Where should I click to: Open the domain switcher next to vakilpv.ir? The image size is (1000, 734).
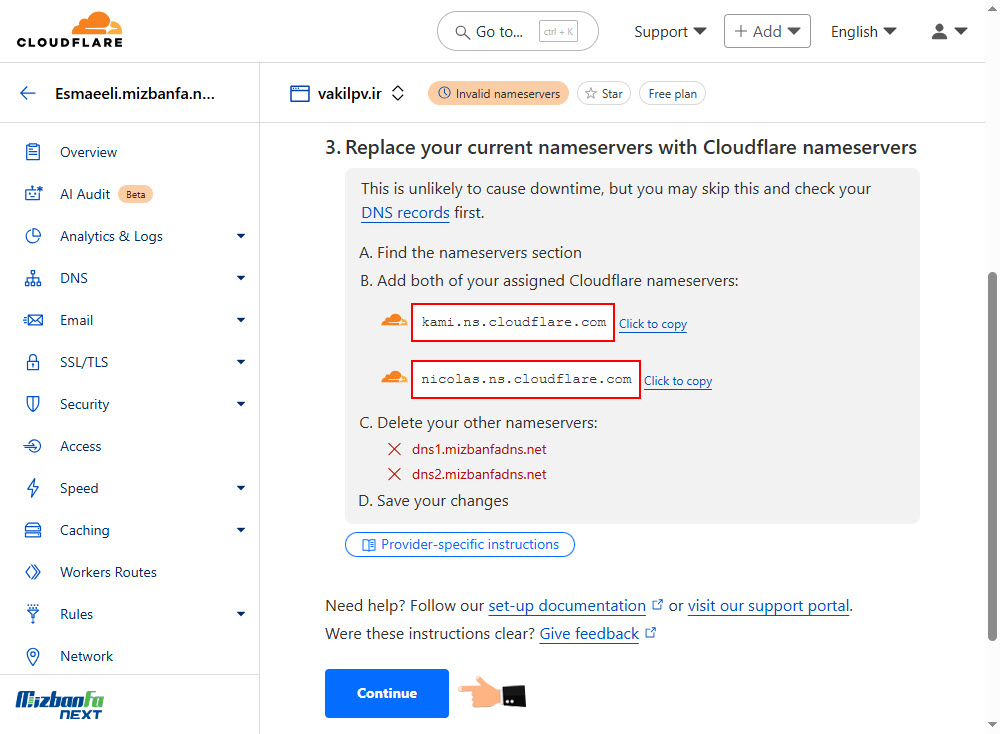click(x=398, y=94)
